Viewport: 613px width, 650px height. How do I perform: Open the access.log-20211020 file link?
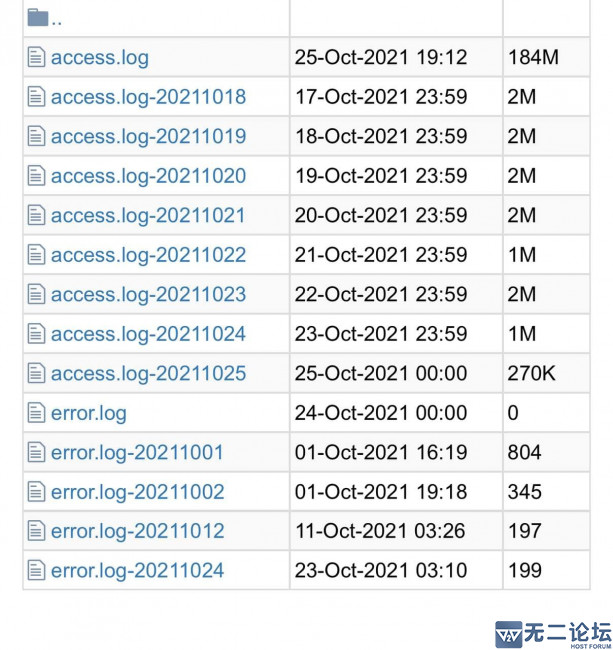click(x=148, y=176)
